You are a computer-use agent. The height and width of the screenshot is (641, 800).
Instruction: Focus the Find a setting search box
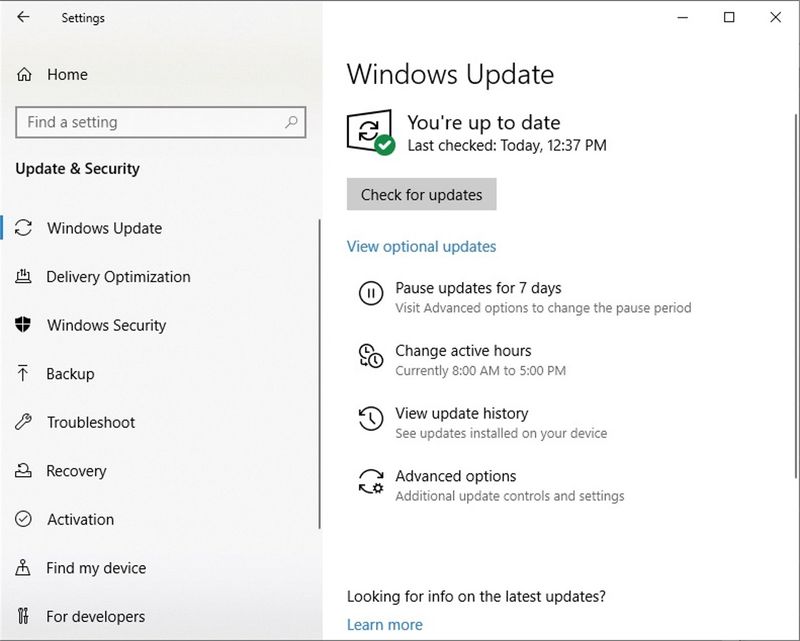(161, 122)
